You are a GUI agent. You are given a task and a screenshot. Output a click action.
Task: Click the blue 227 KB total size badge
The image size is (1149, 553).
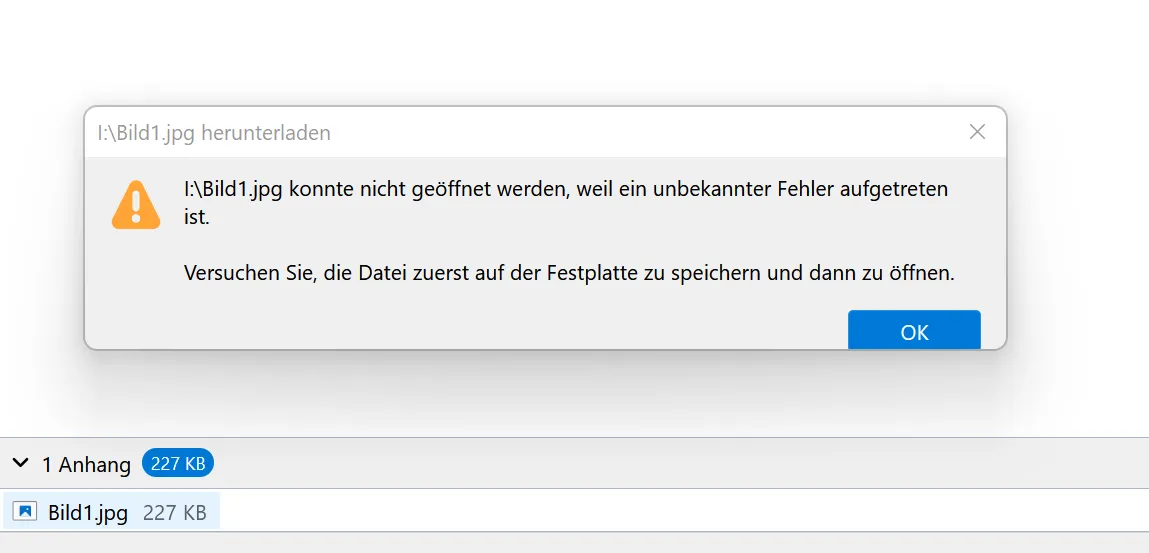coord(178,463)
